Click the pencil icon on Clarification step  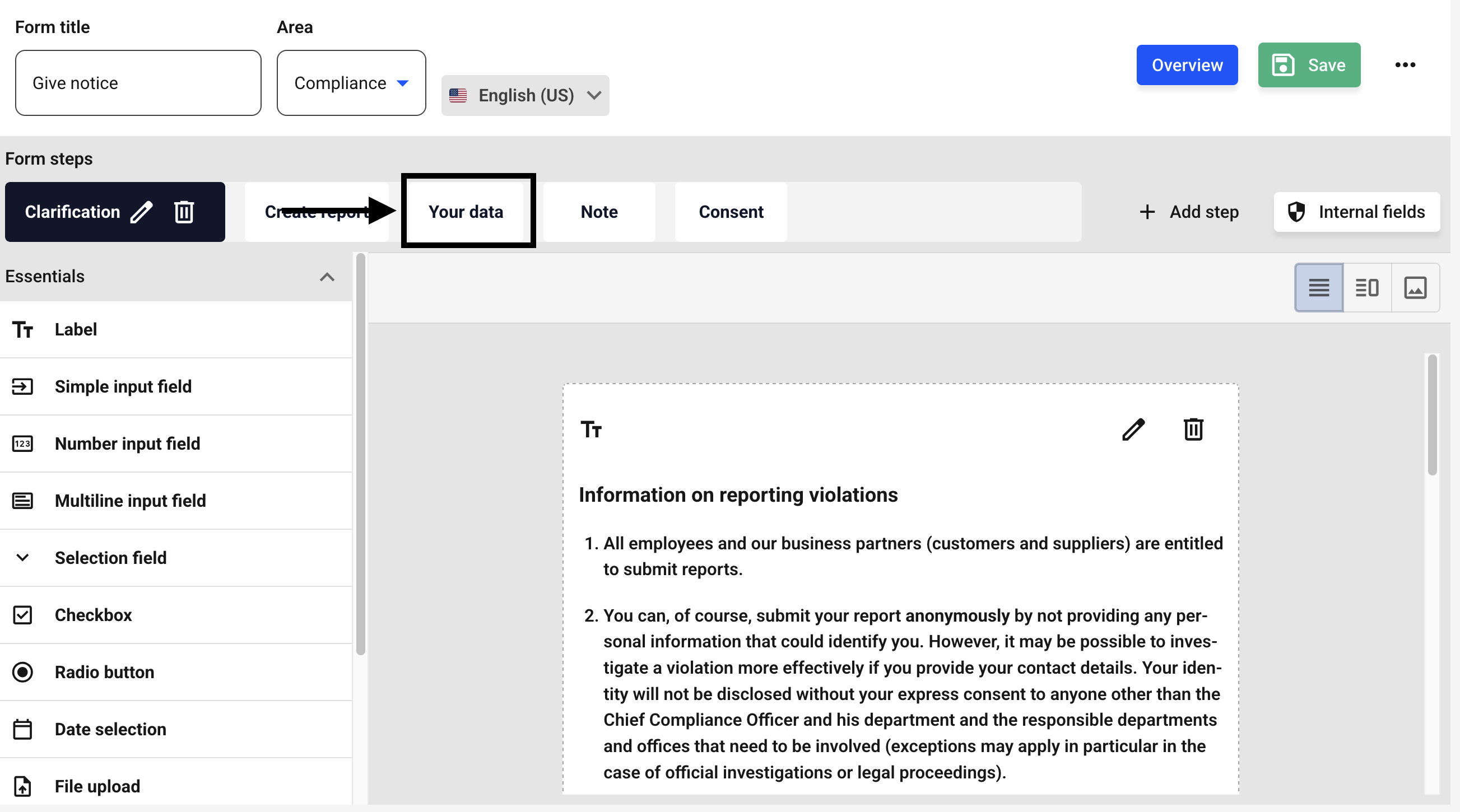click(142, 212)
